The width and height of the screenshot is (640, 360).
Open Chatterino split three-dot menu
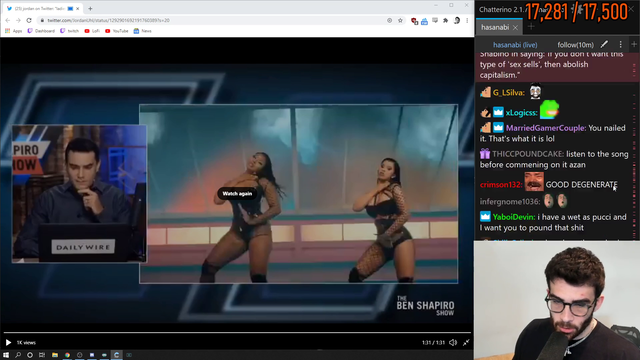pos(620,44)
